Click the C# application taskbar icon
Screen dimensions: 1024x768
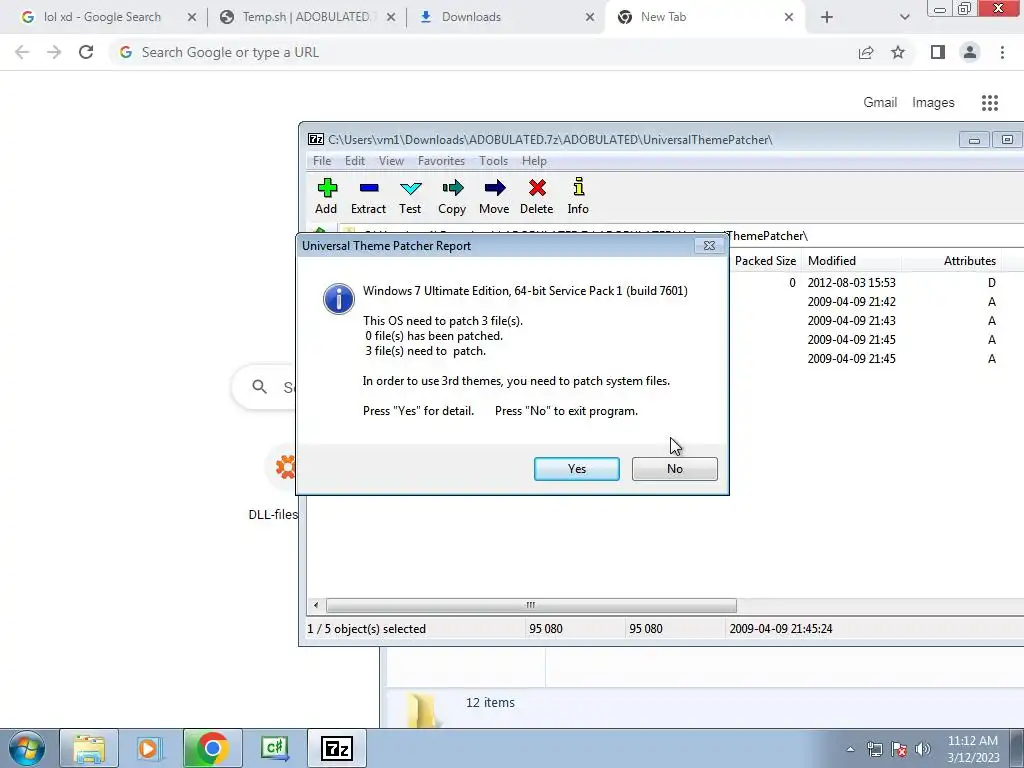point(275,748)
